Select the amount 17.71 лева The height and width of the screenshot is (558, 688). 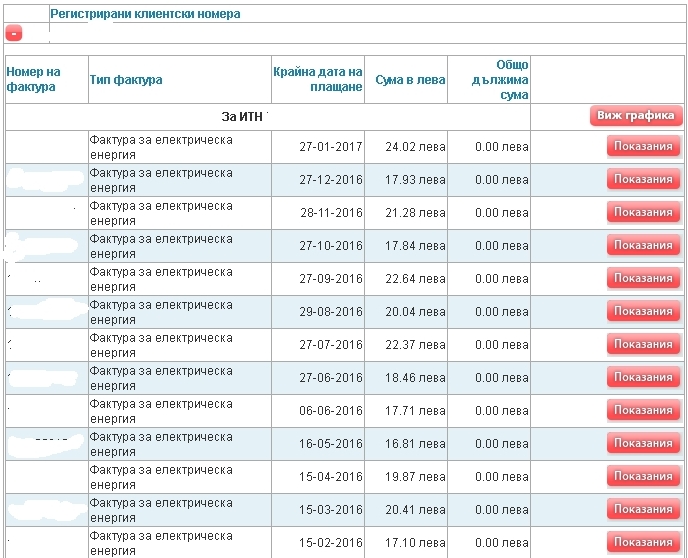(416, 411)
